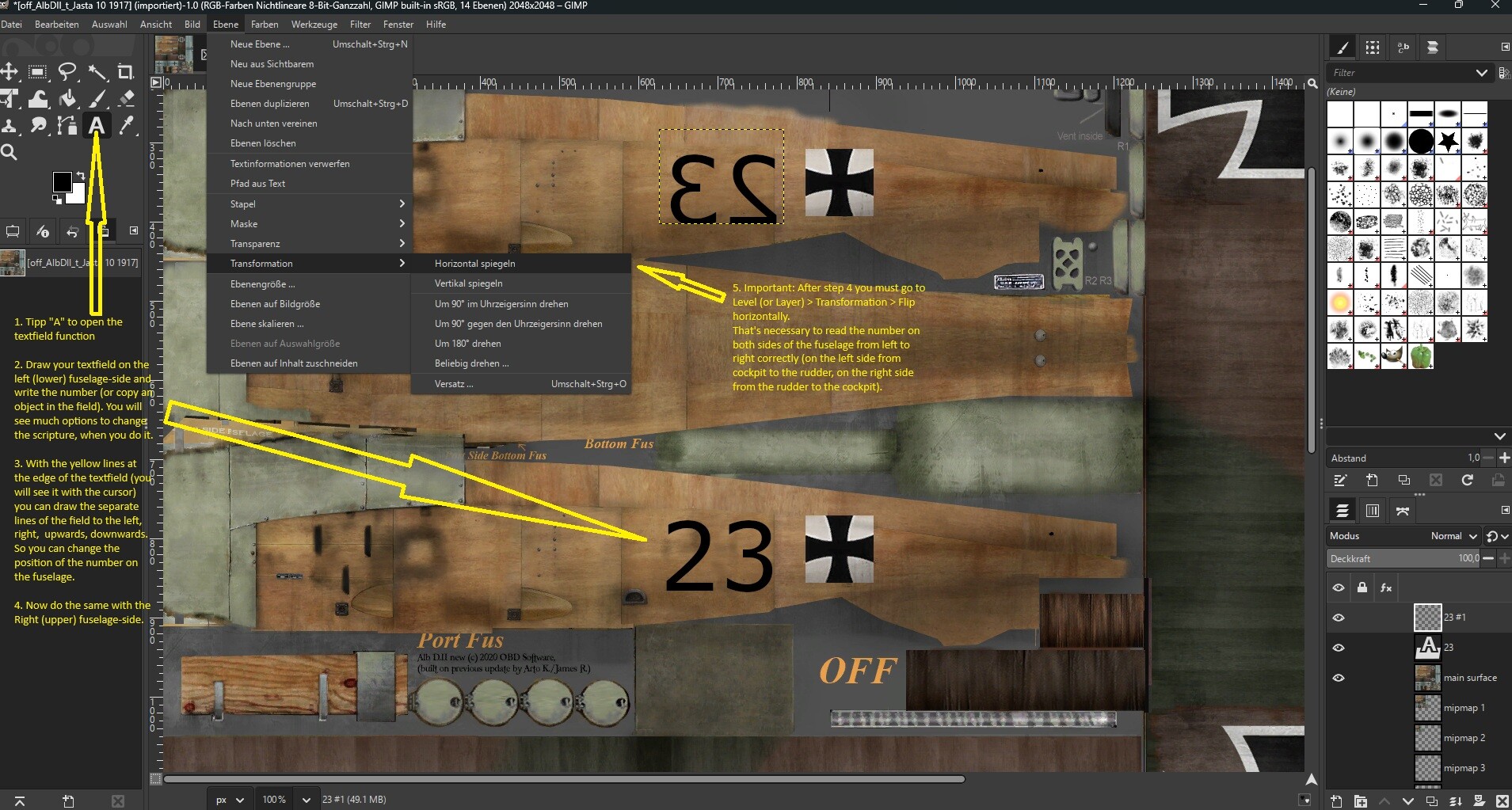The height and width of the screenshot is (810, 1512).
Task: Select the Zoom magnifier tool
Action: pos(10,152)
